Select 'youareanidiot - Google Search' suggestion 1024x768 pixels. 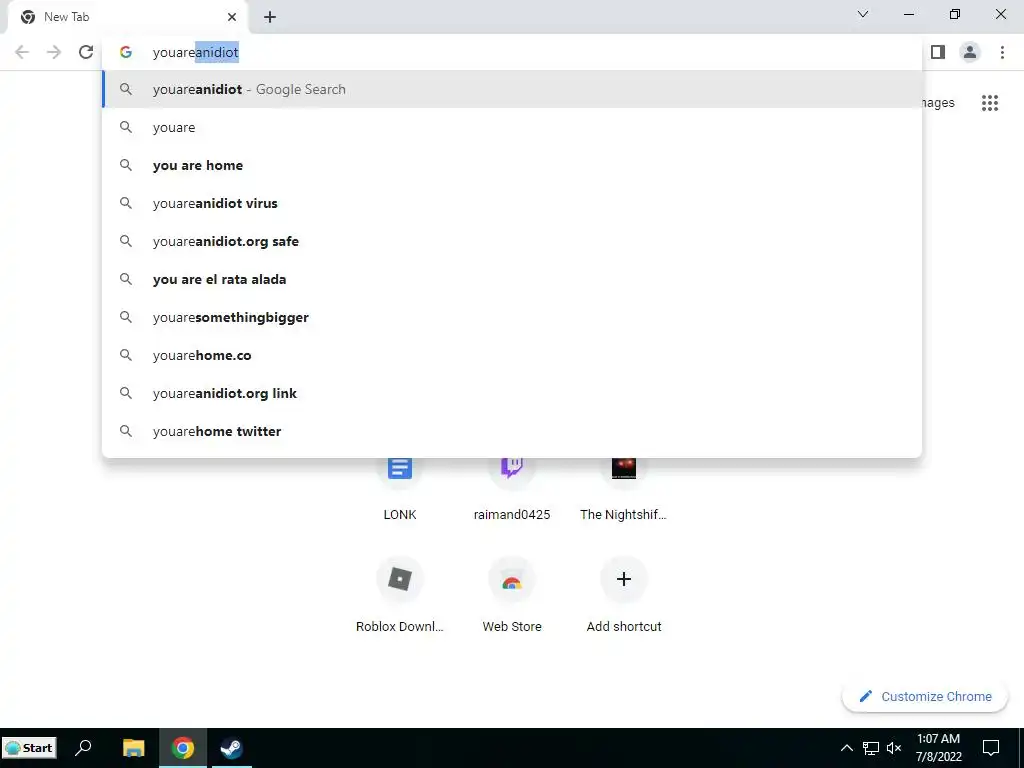[513, 89]
